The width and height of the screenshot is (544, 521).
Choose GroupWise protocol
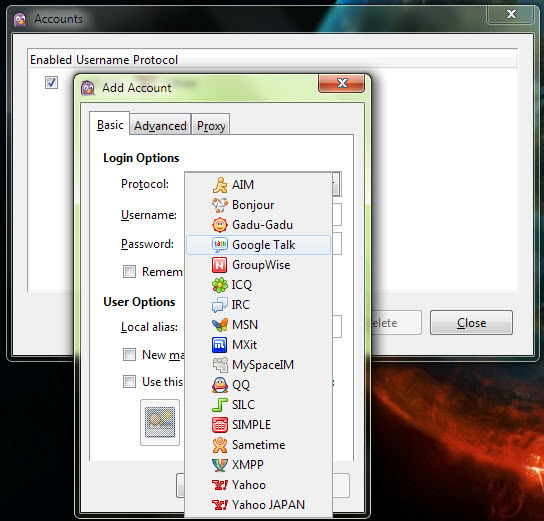click(x=258, y=265)
